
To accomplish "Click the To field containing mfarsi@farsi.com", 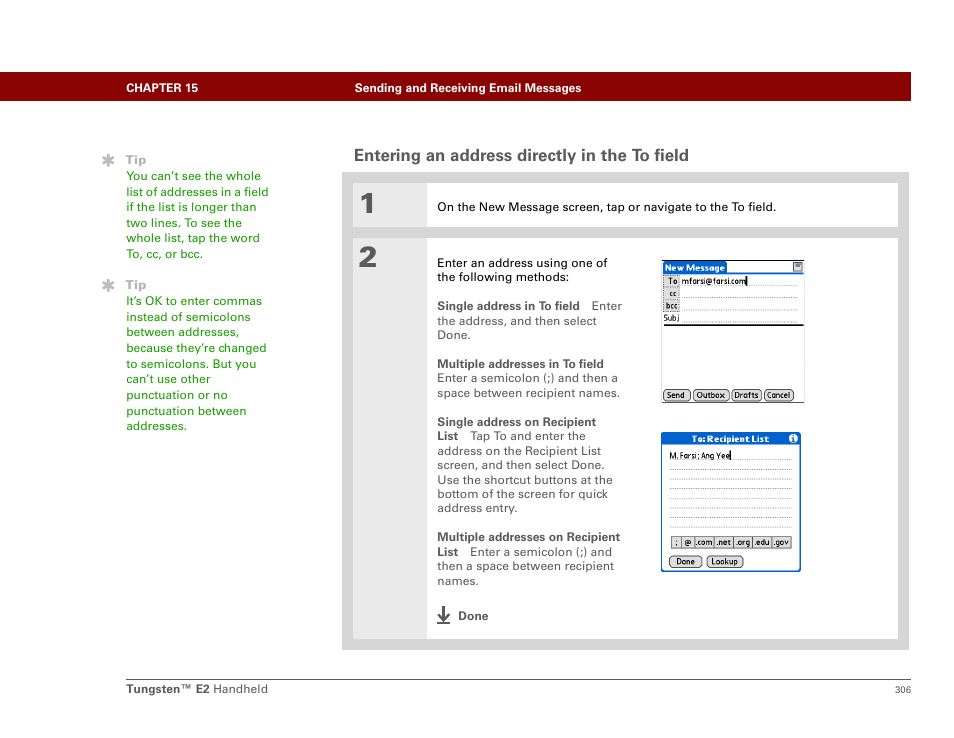I will 739,281.
